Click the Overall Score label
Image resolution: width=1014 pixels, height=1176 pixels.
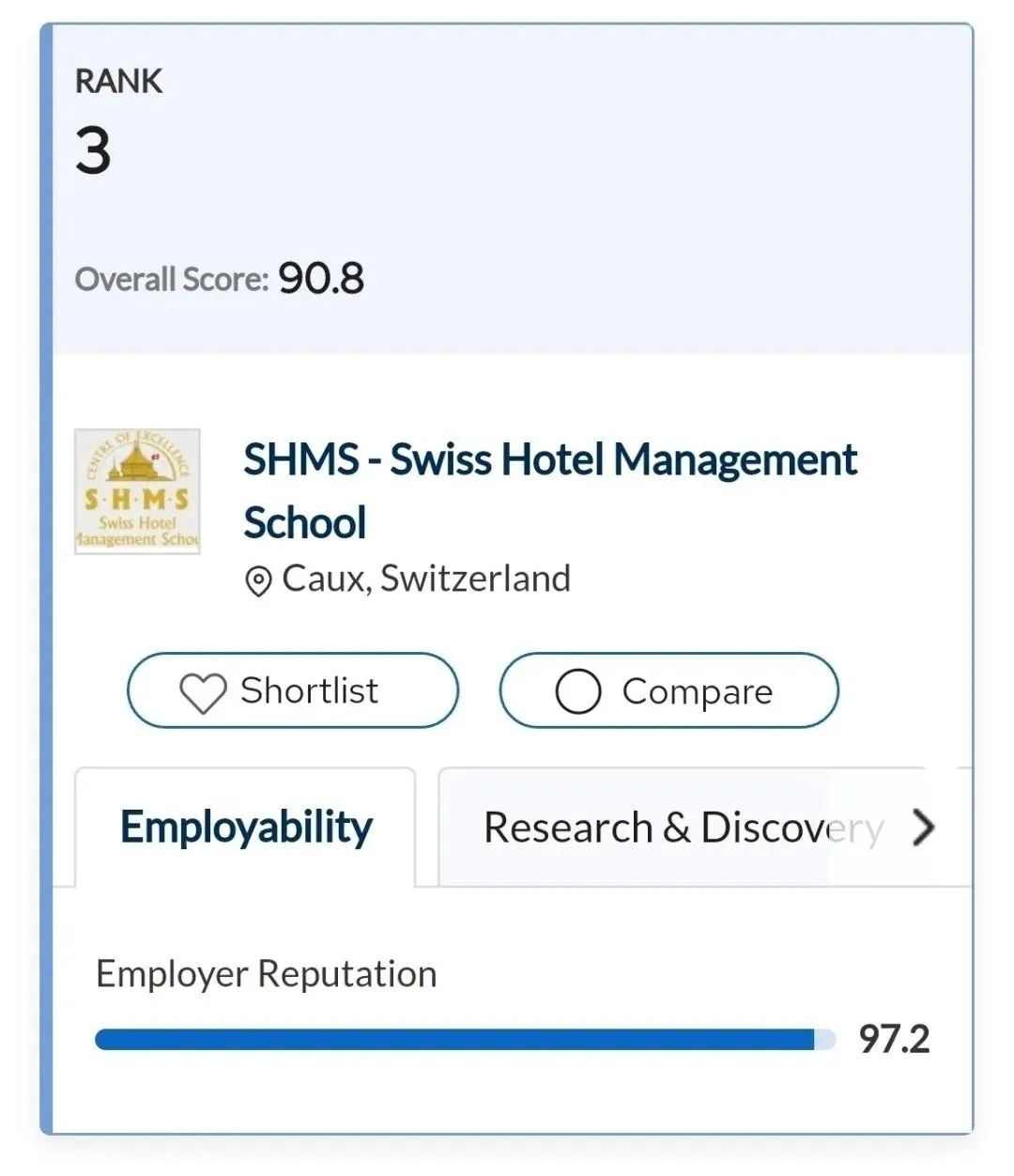pyautogui.click(x=172, y=280)
